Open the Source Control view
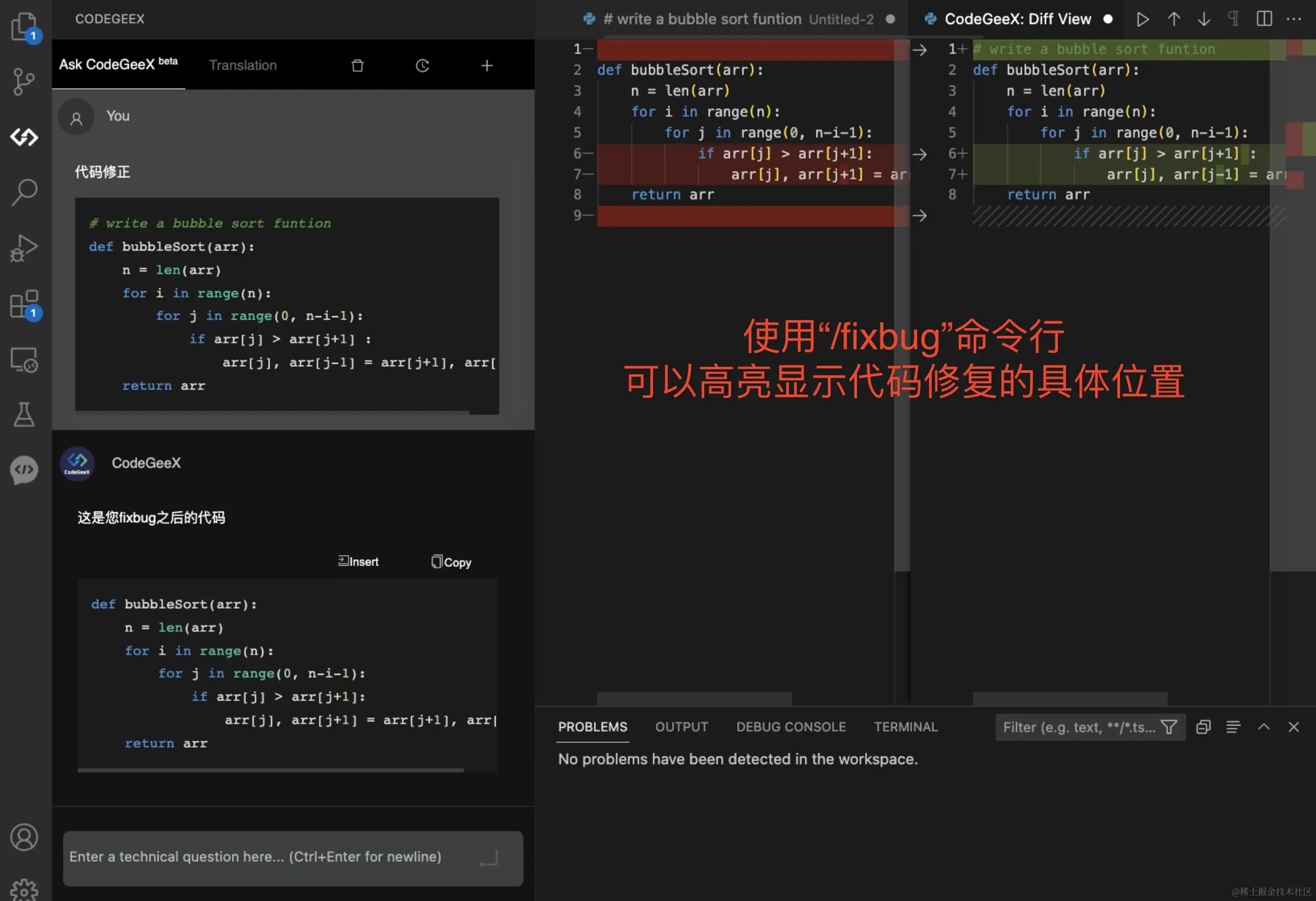 [x=24, y=82]
